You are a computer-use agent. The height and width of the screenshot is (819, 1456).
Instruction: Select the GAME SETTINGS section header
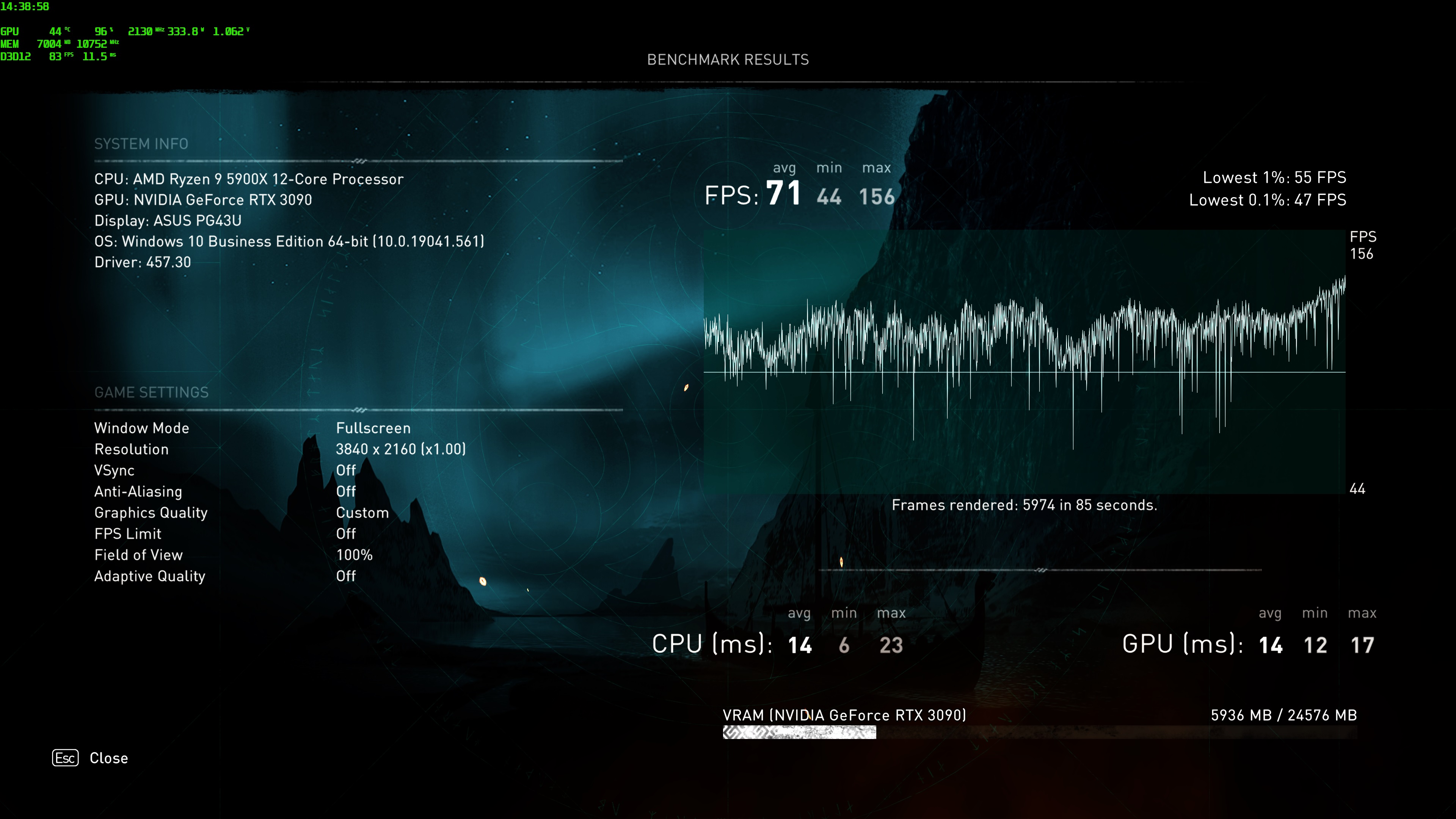[x=152, y=392]
